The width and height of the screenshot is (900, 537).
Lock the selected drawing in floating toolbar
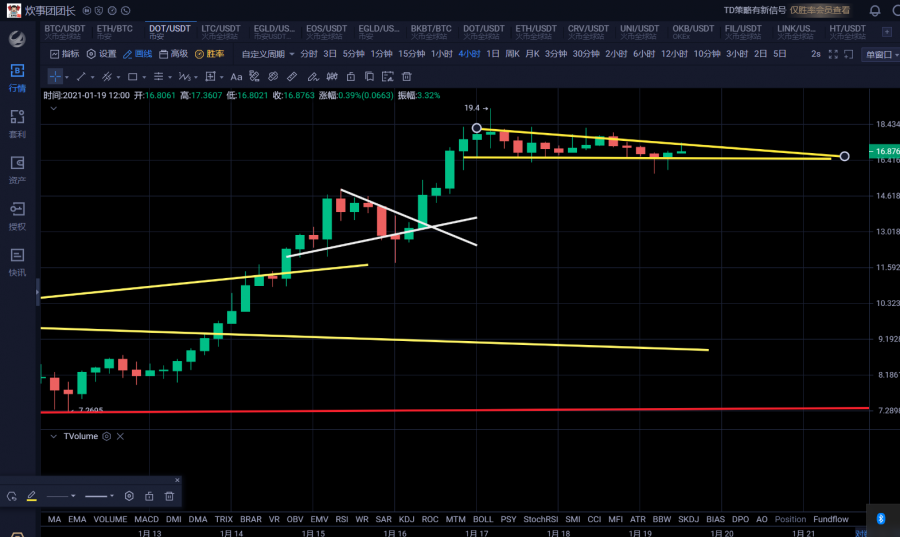coord(149,496)
